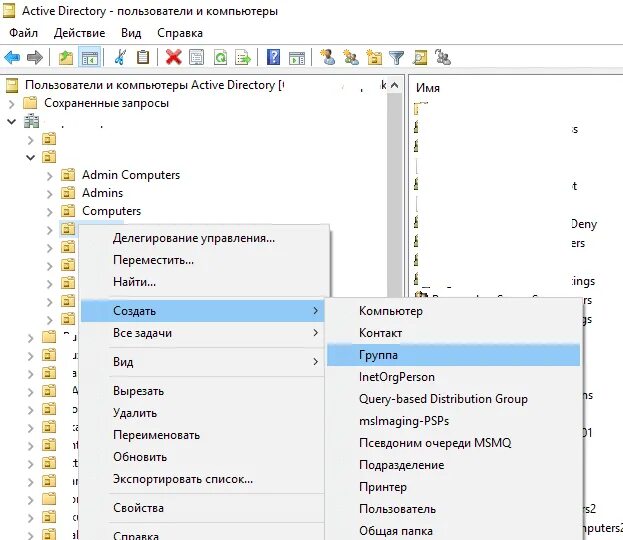Click the domain servers icon in tree

[x=31, y=121]
